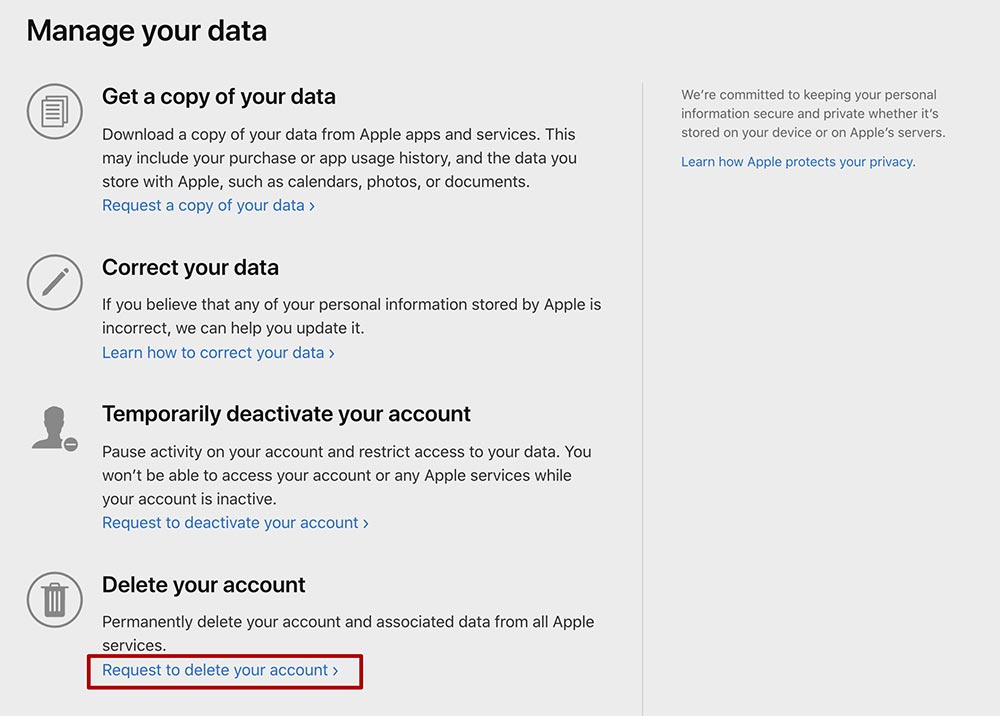Image resolution: width=1000 pixels, height=716 pixels.
Task: Click chevron after delete your account link
Action: click(335, 671)
